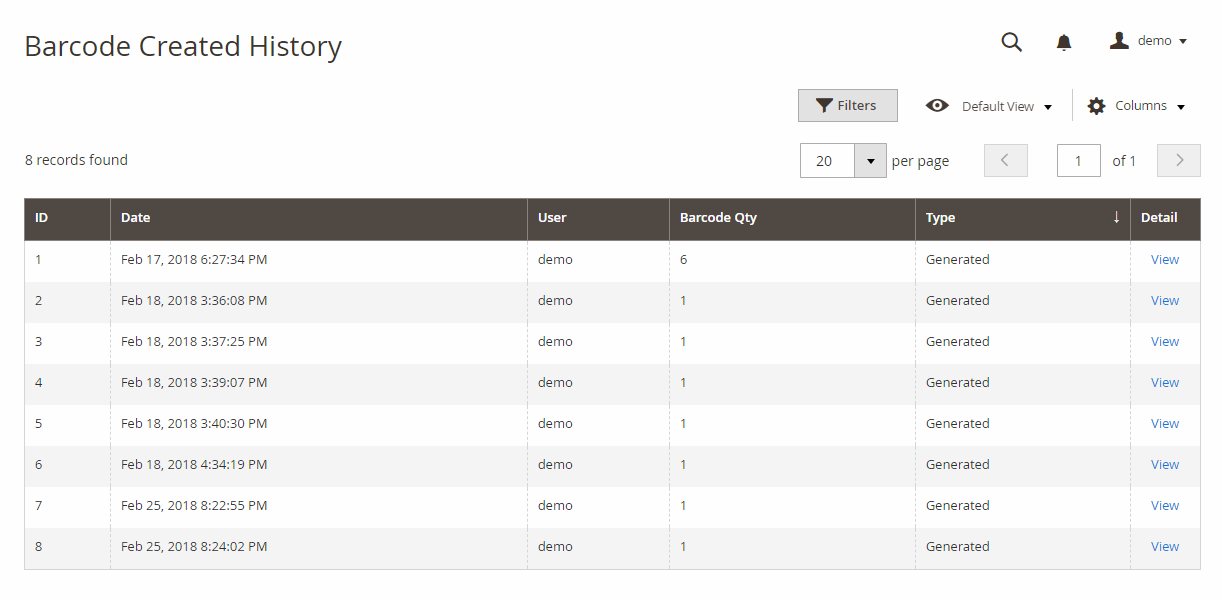Click the Filters button
Screen dimensions: 1222x600
847,105
